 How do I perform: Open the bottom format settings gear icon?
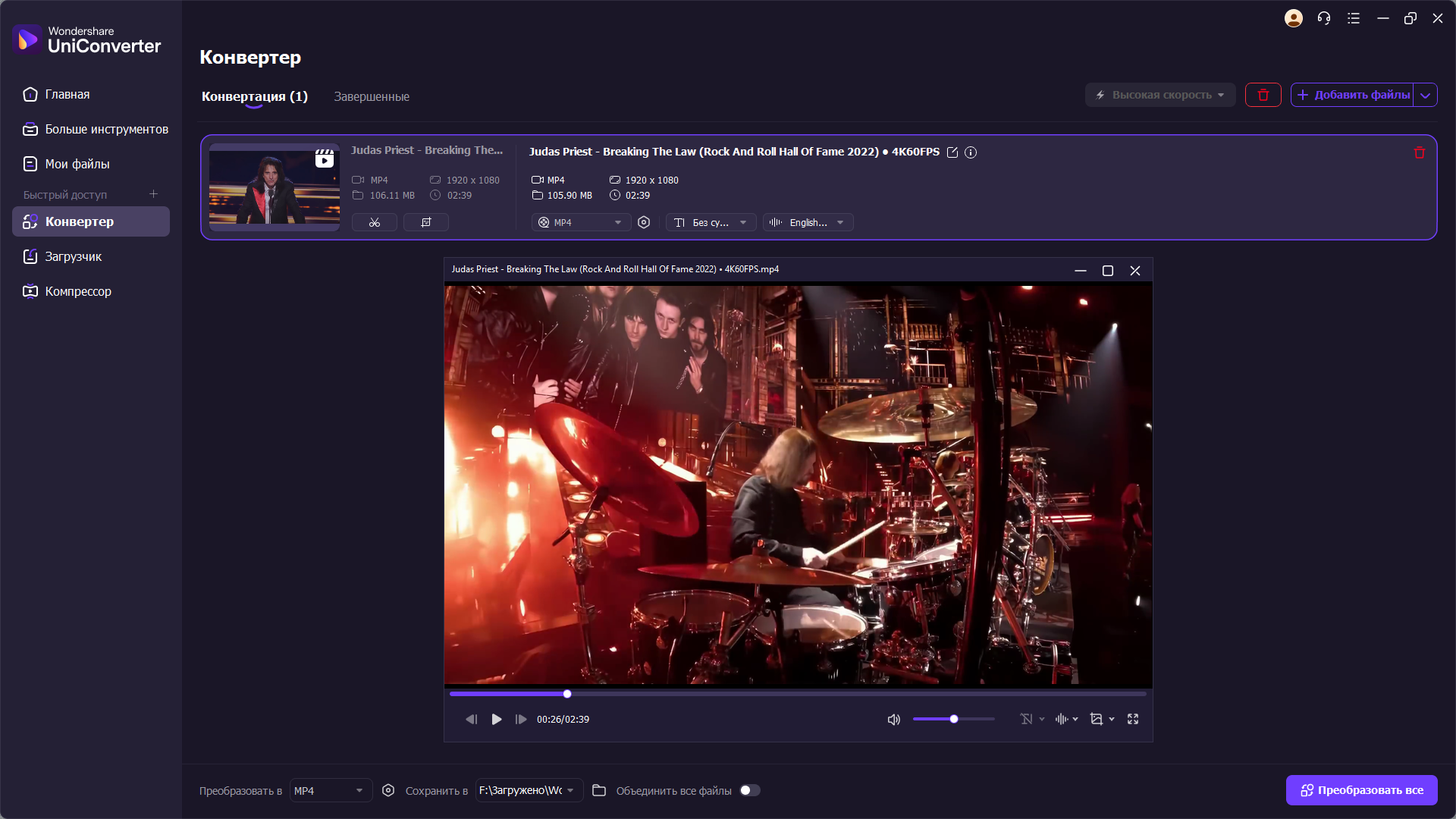click(x=388, y=790)
